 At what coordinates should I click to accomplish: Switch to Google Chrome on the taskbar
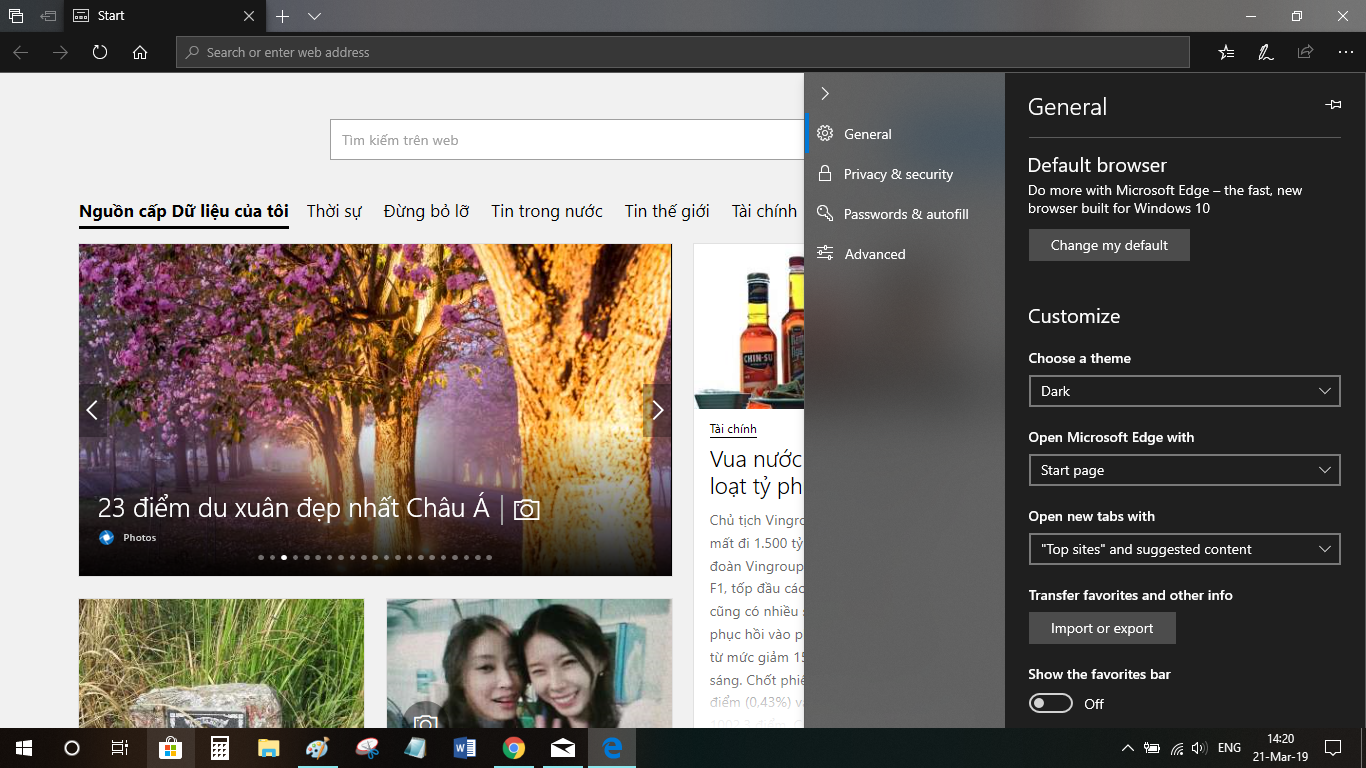(x=514, y=748)
